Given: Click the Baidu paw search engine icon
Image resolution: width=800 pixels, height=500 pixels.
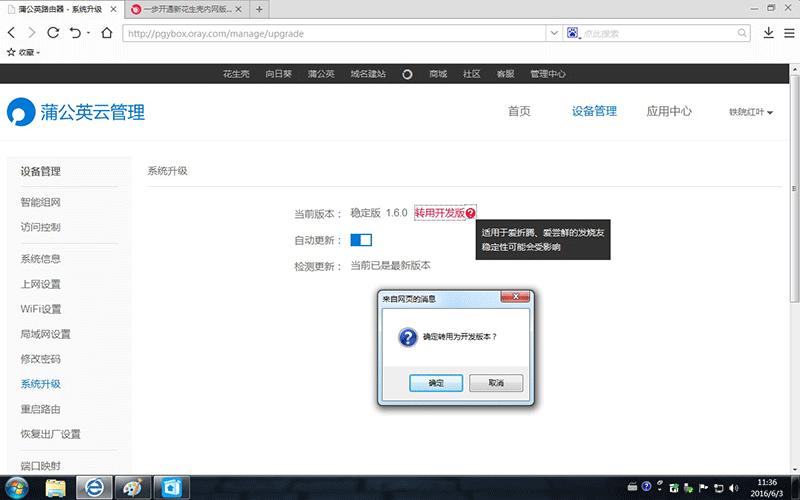Looking at the screenshot, I should (573, 34).
